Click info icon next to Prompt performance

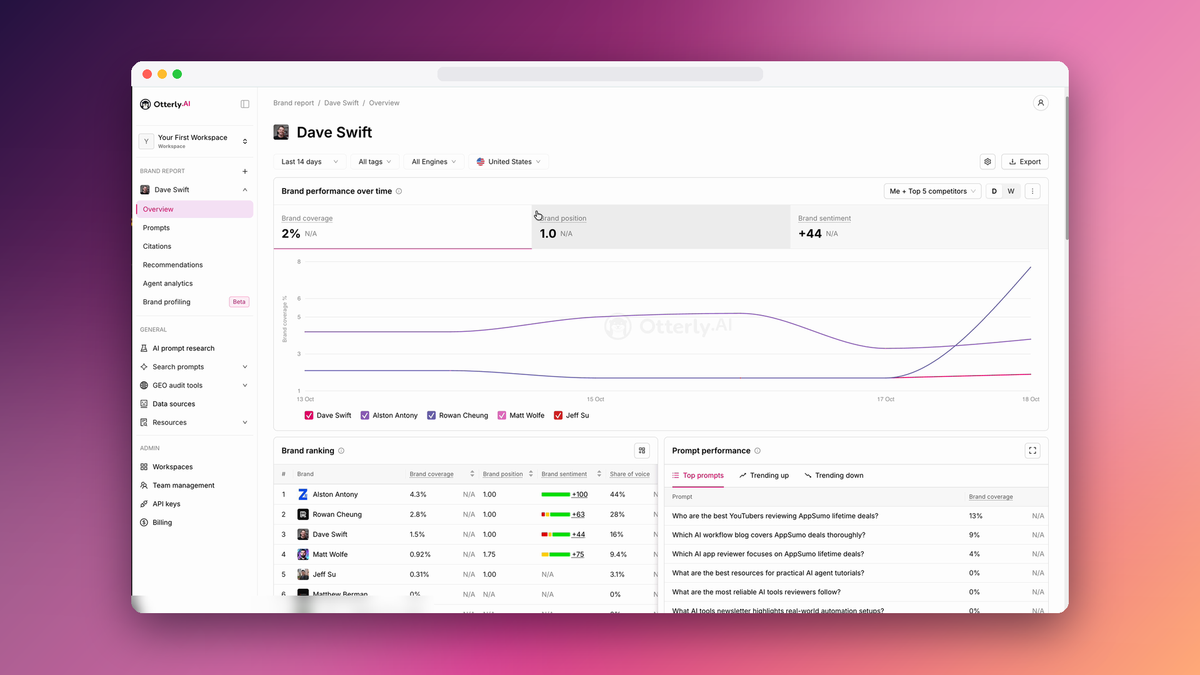[x=757, y=451]
